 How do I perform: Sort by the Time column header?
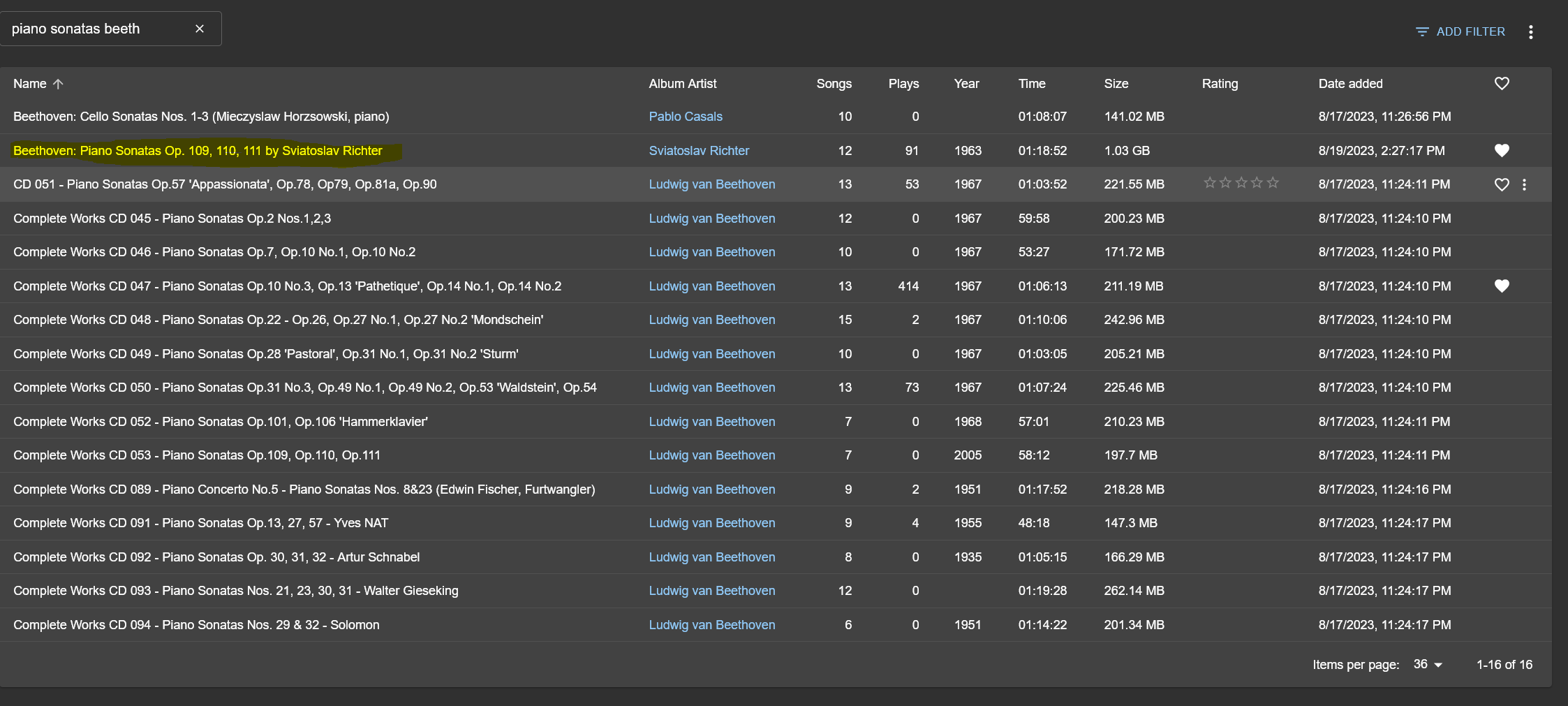1032,84
